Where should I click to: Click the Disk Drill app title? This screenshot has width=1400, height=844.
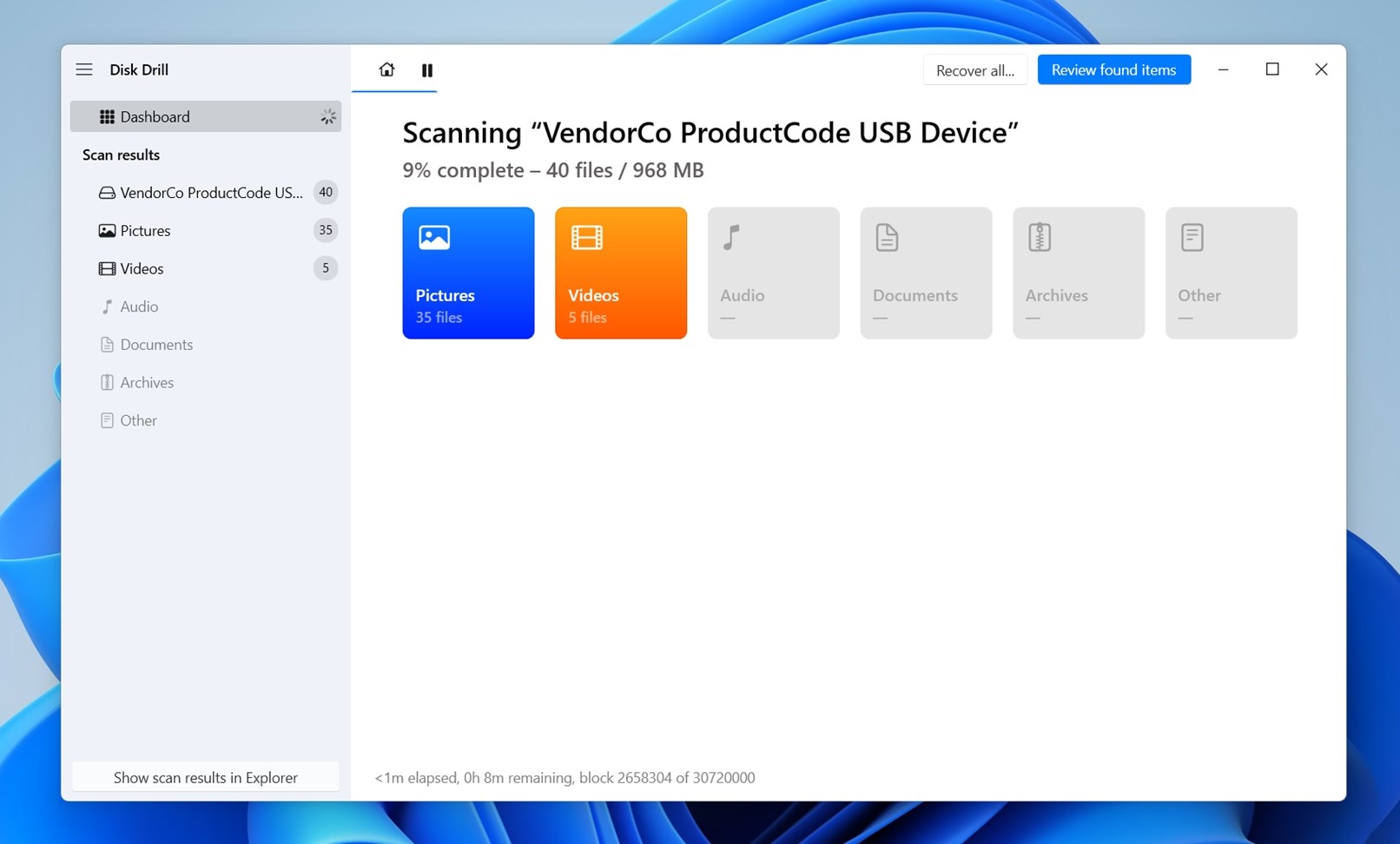139,69
